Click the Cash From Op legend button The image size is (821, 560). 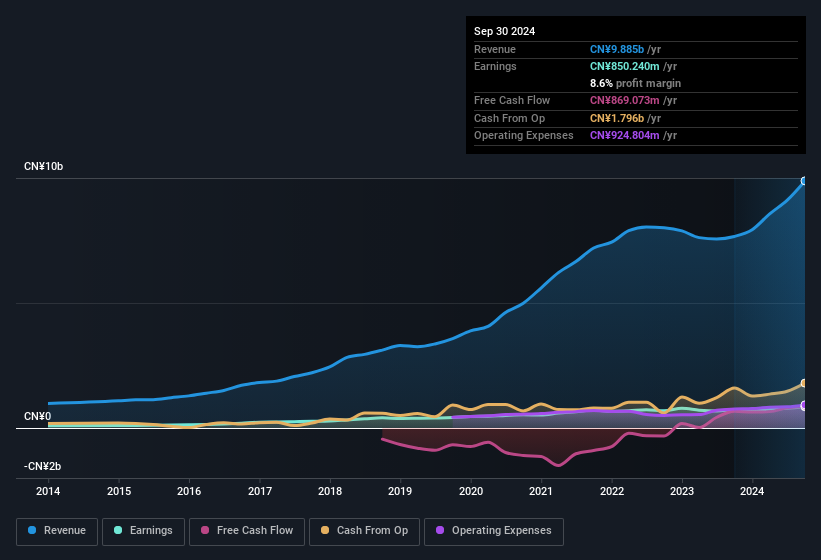tap(364, 531)
